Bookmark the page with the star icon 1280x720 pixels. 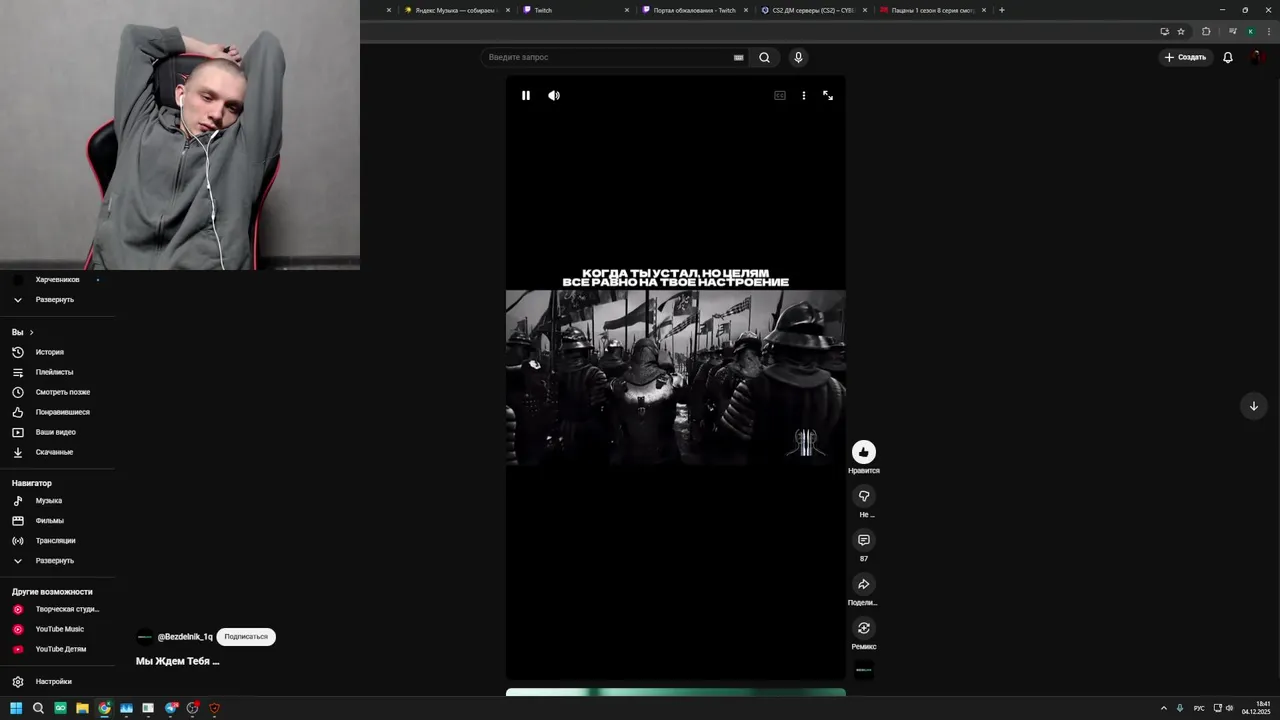[1181, 31]
